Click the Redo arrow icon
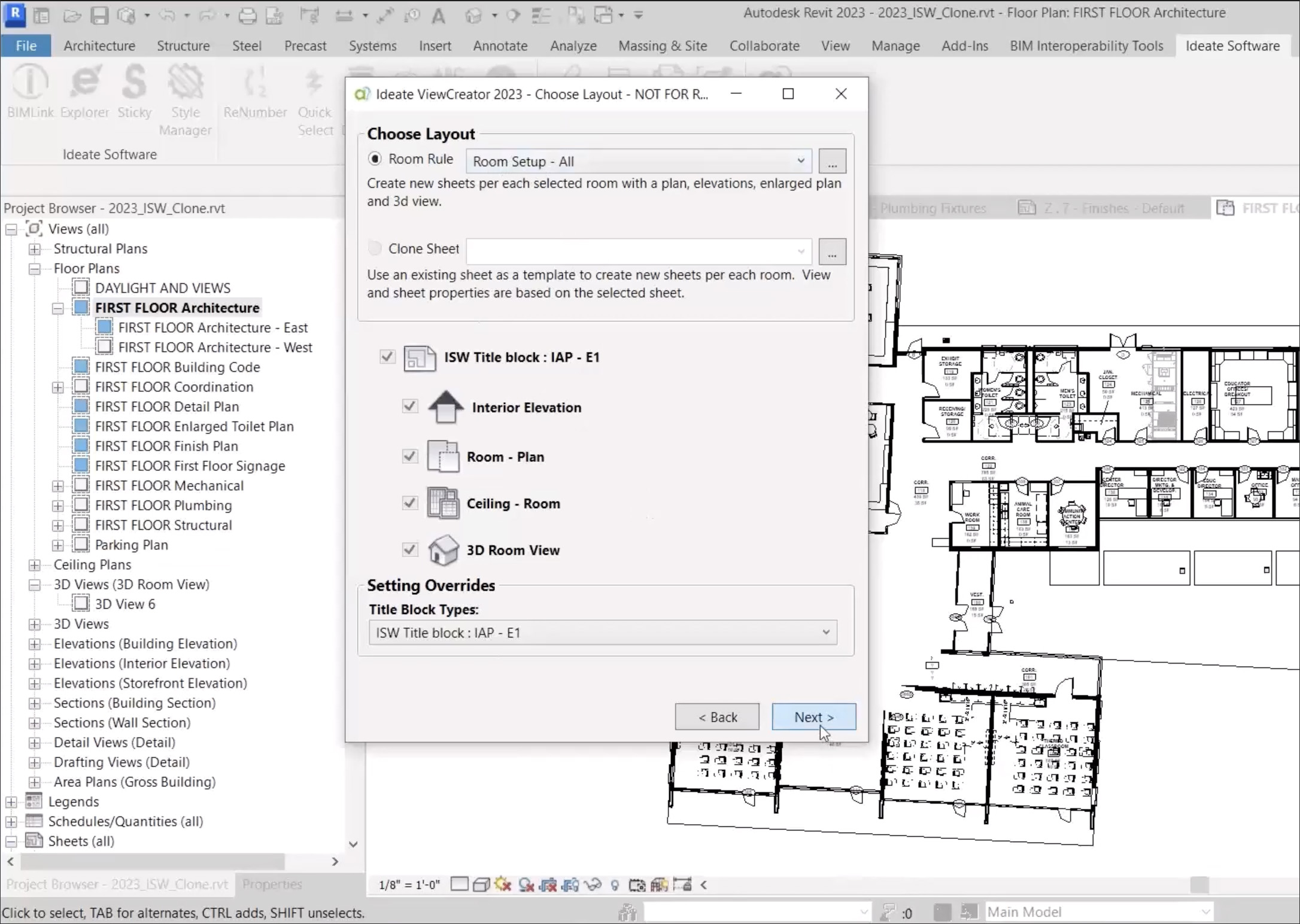 pyautogui.click(x=207, y=16)
